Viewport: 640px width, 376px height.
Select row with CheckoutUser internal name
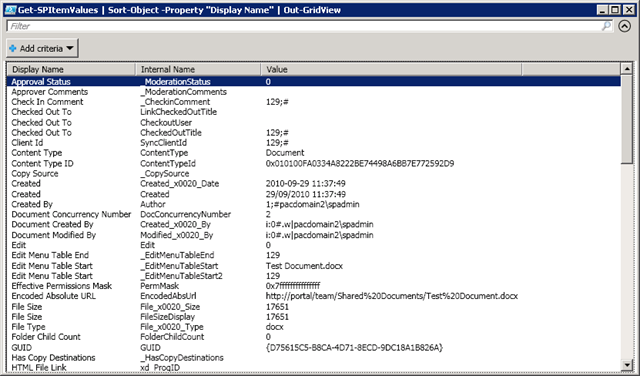pyautogui.click(x=313, y=122)
